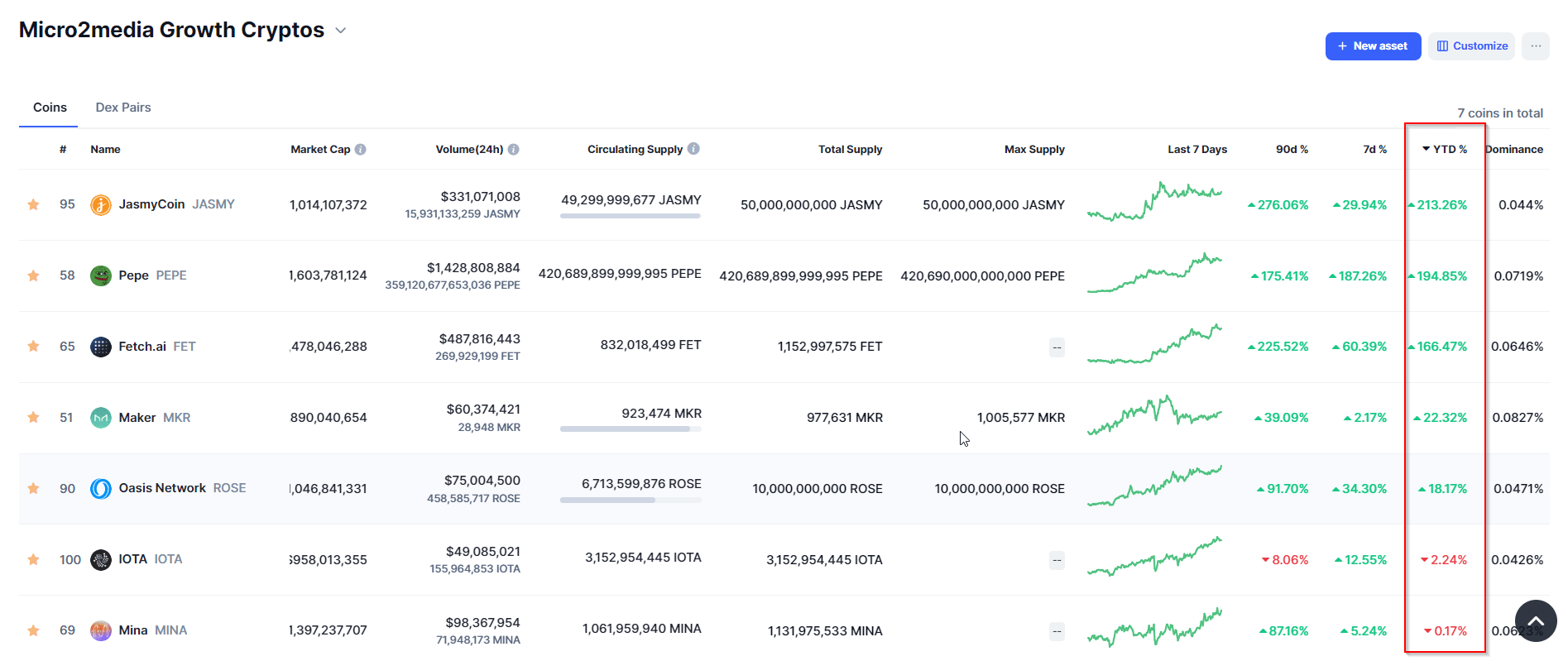Sort by Market Cap header
This screenshot has width=1568, height=661.
[x=320, y=149]
